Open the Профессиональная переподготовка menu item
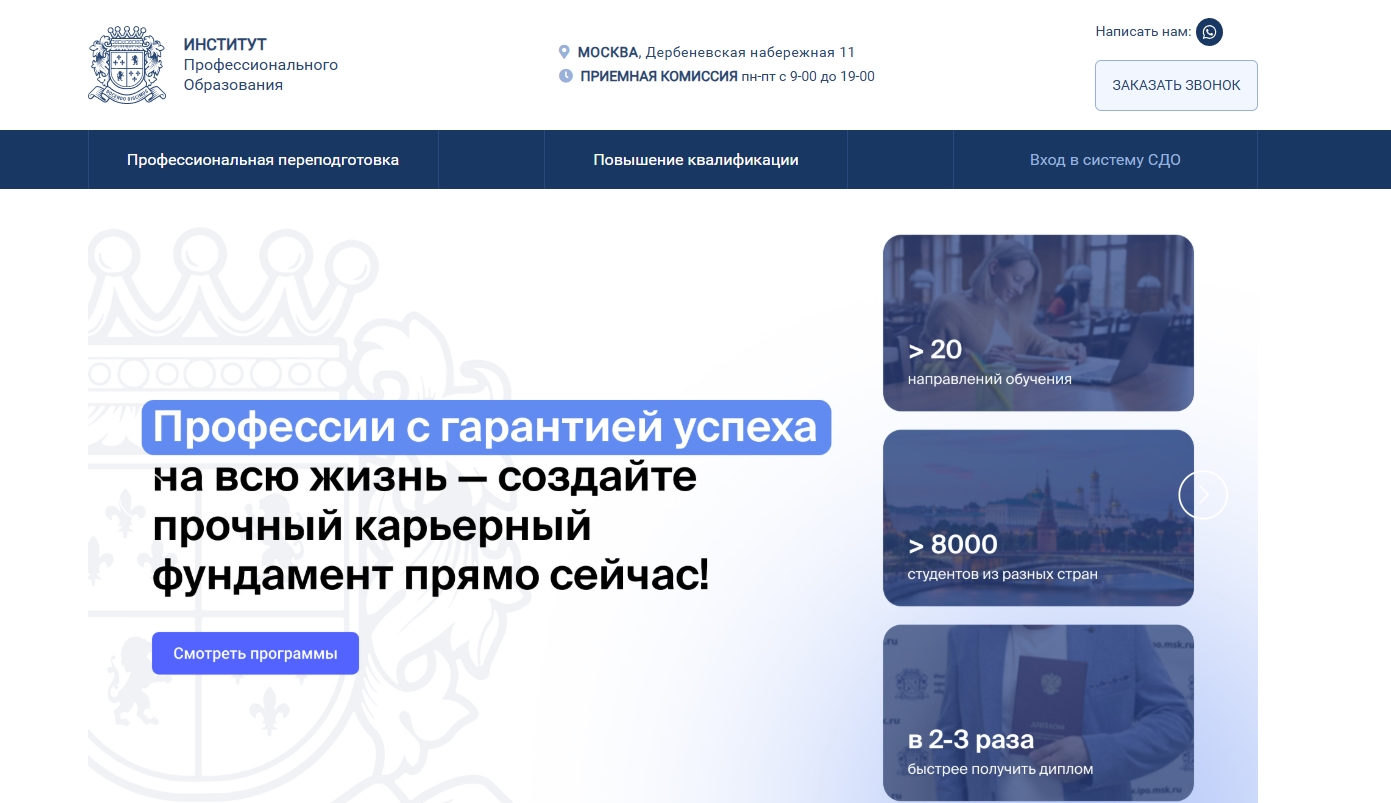Viewport: 1391px width, 803px height. pyautogui.click(x=263, y=160)
